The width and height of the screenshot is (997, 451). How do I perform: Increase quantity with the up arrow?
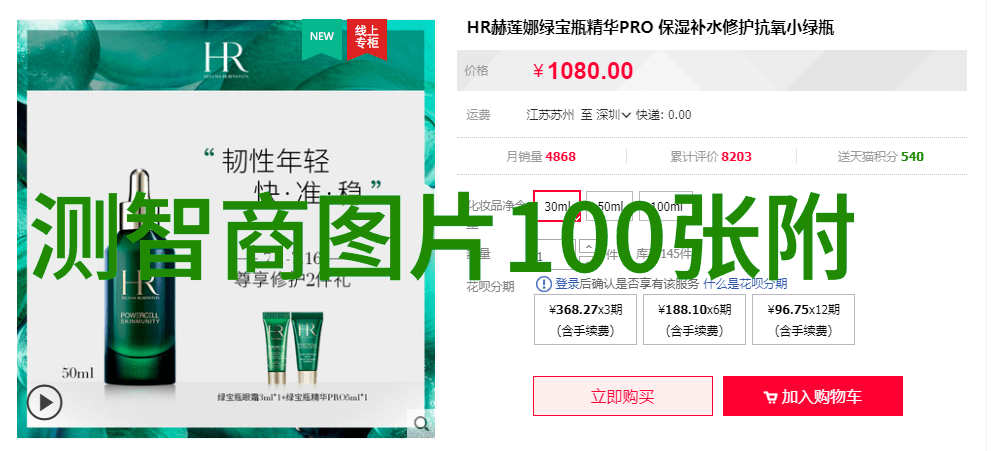(x=589, y=247)
